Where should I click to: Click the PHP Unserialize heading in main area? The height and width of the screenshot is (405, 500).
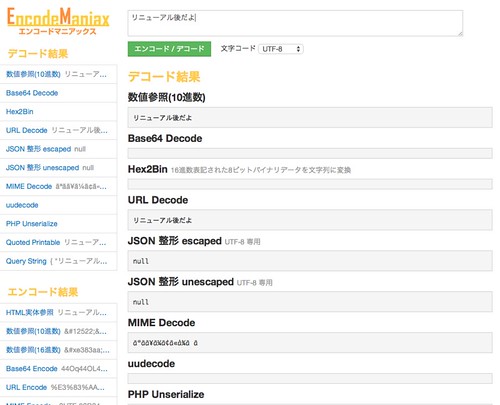coord(166,394)
